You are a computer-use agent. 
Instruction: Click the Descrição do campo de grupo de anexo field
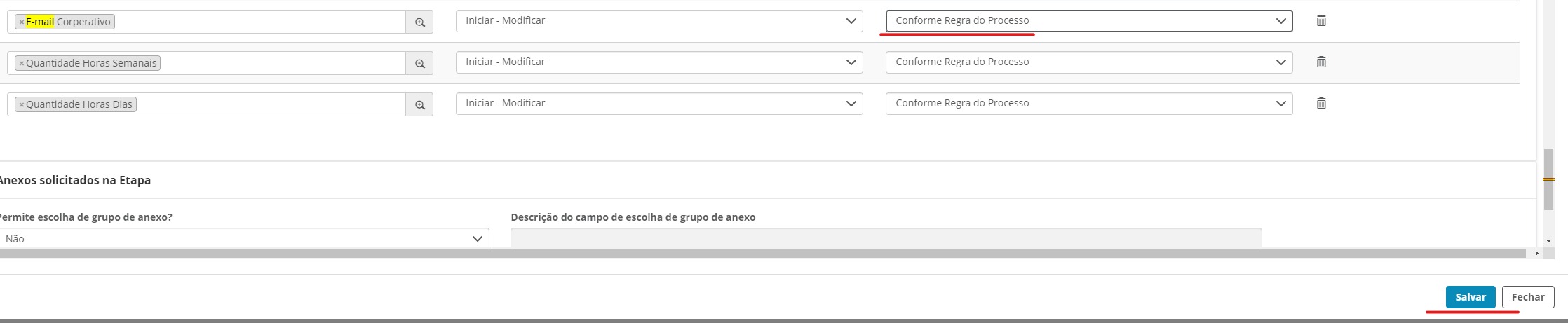886,238
